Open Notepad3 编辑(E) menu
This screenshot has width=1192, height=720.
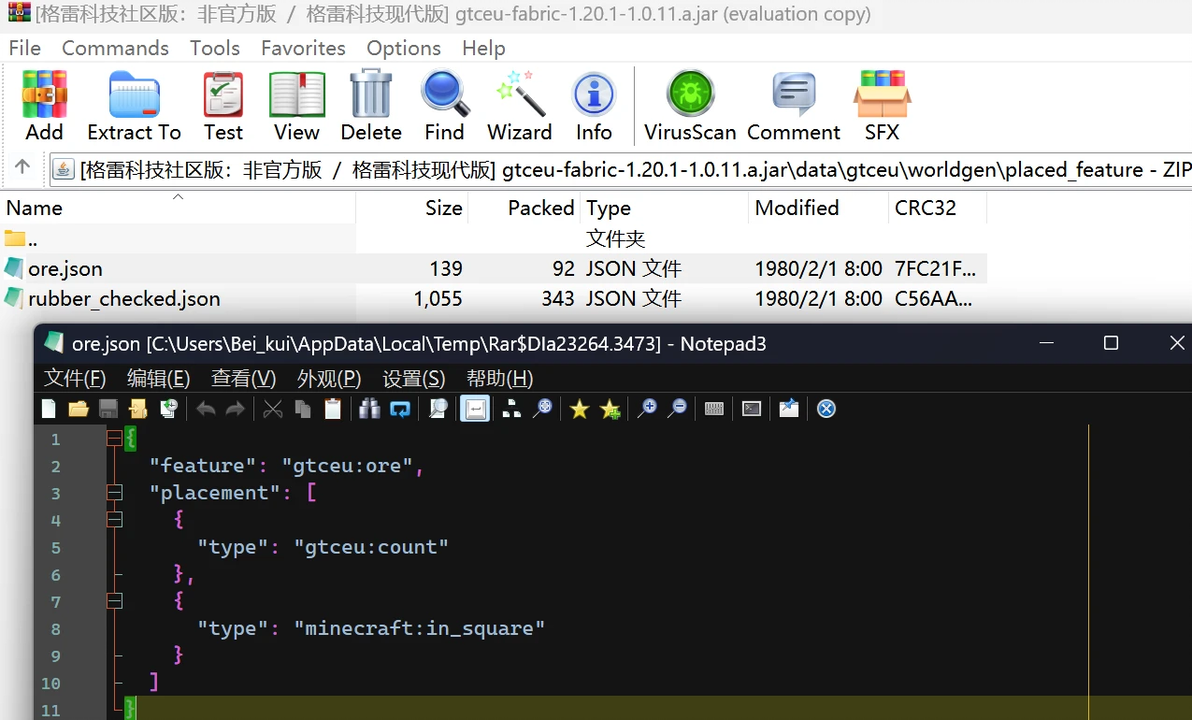(158, 378)
